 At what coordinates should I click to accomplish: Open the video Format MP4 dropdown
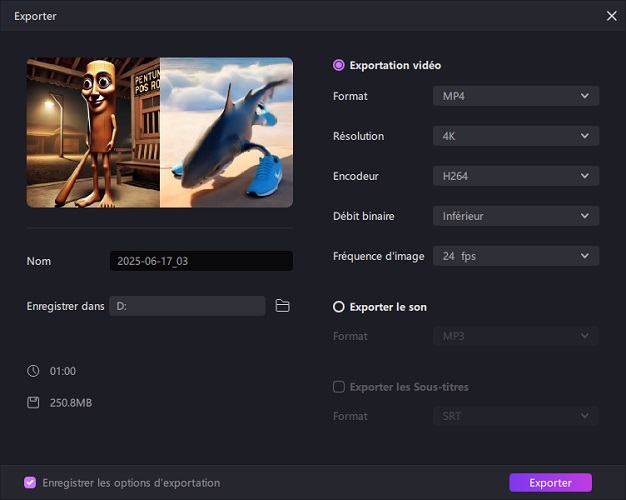515,96
